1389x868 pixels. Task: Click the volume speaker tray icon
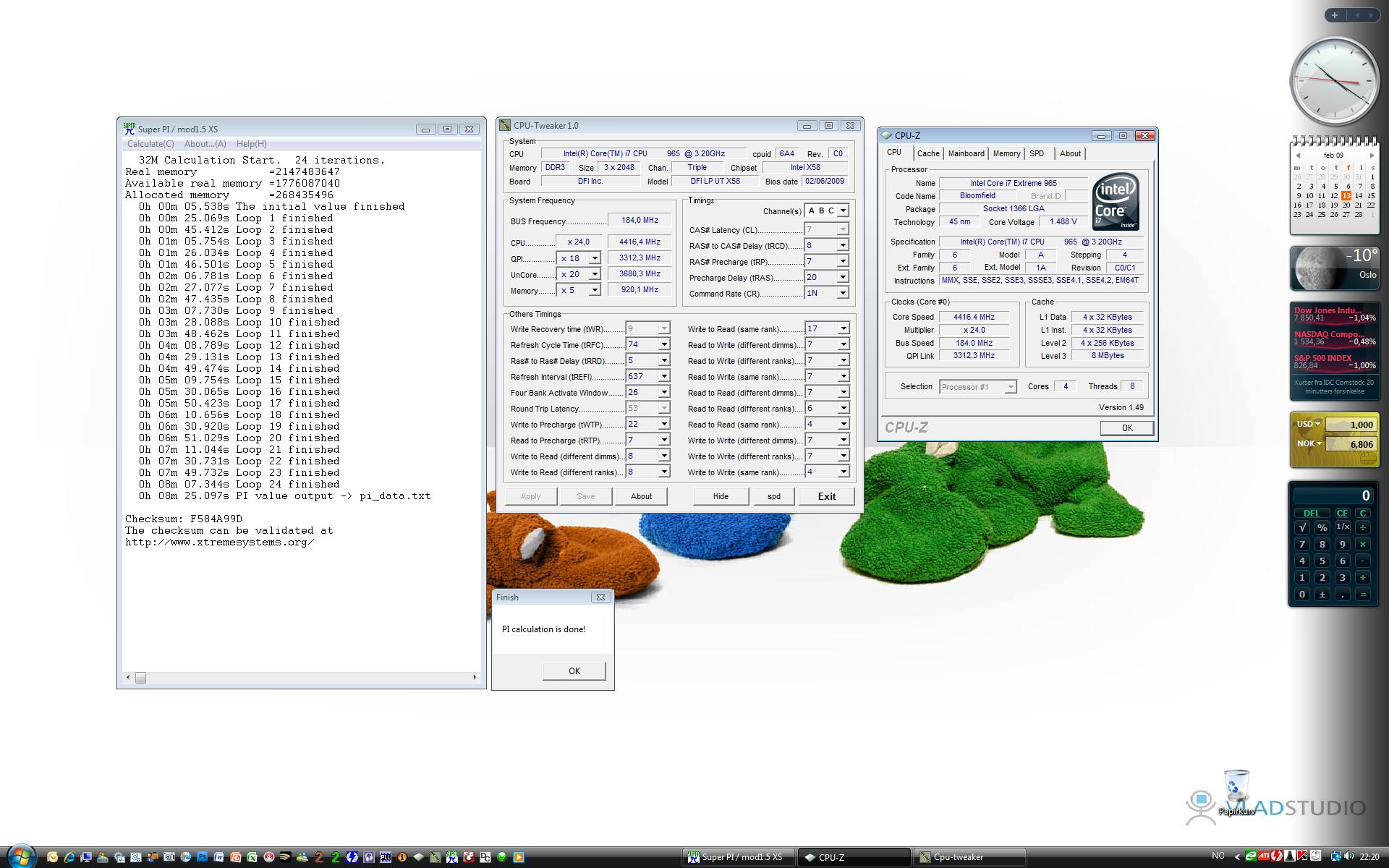[x=1348, y=856]
